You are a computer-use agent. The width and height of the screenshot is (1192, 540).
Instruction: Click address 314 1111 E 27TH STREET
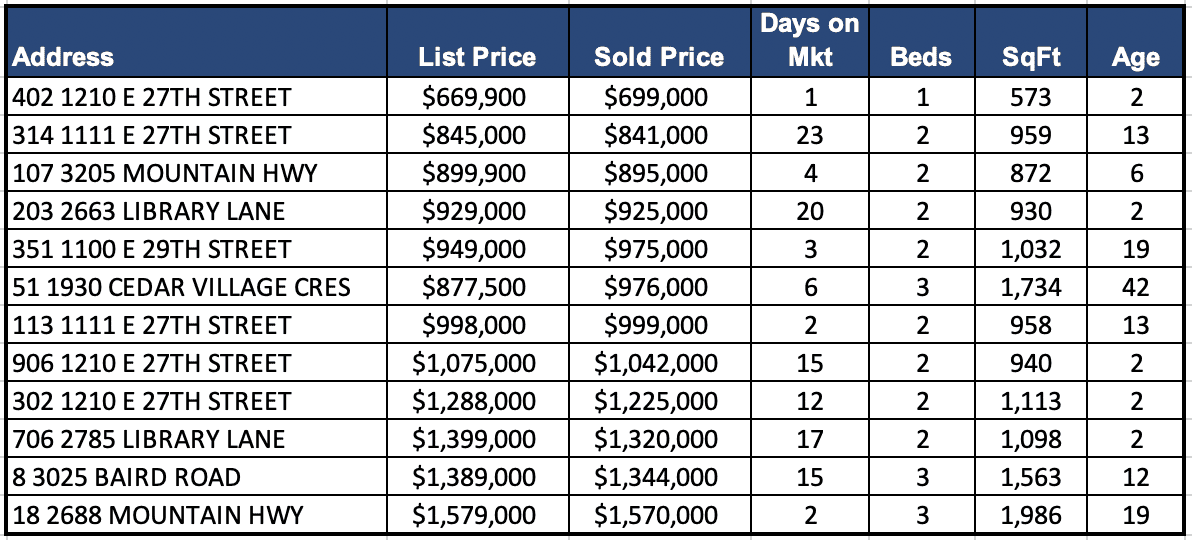tap(152, 135)
